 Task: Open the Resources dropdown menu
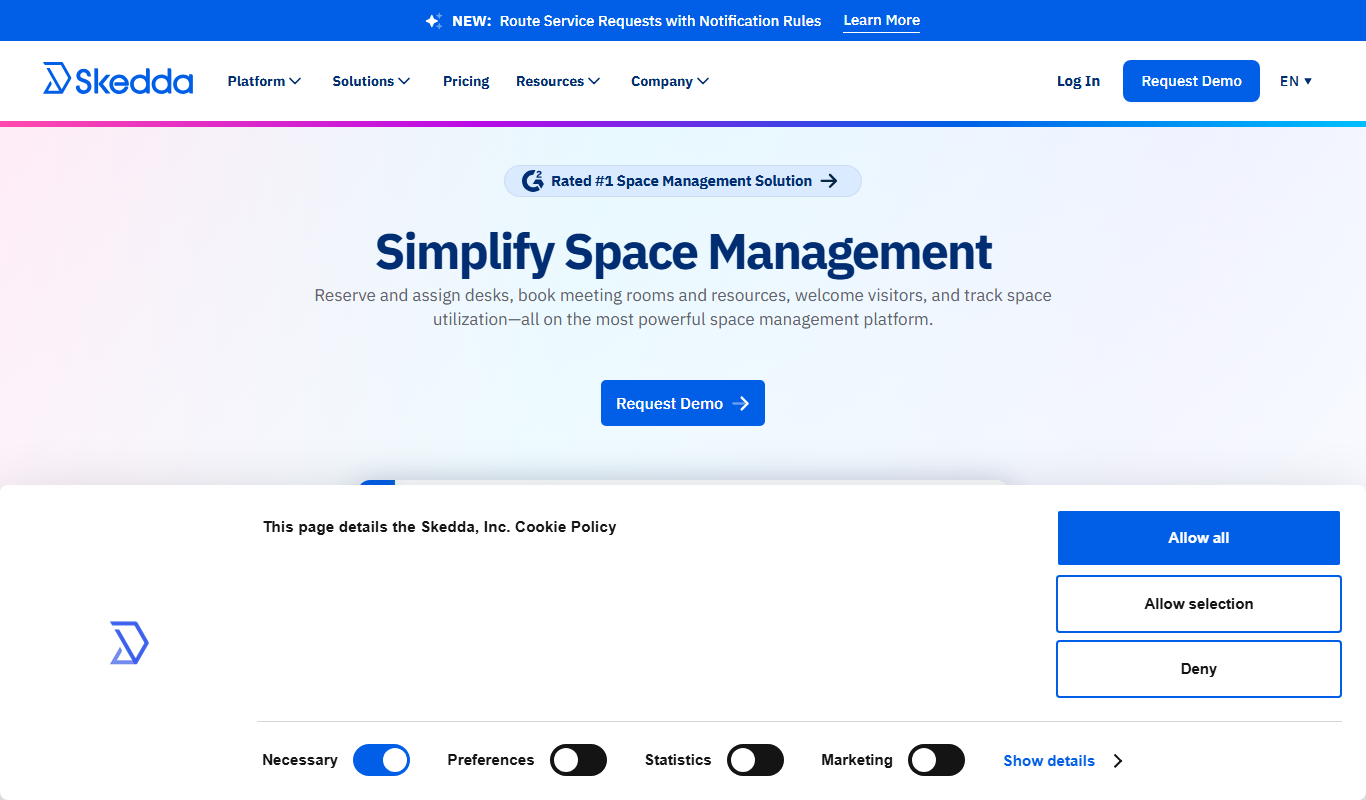(x=558, y=81)
